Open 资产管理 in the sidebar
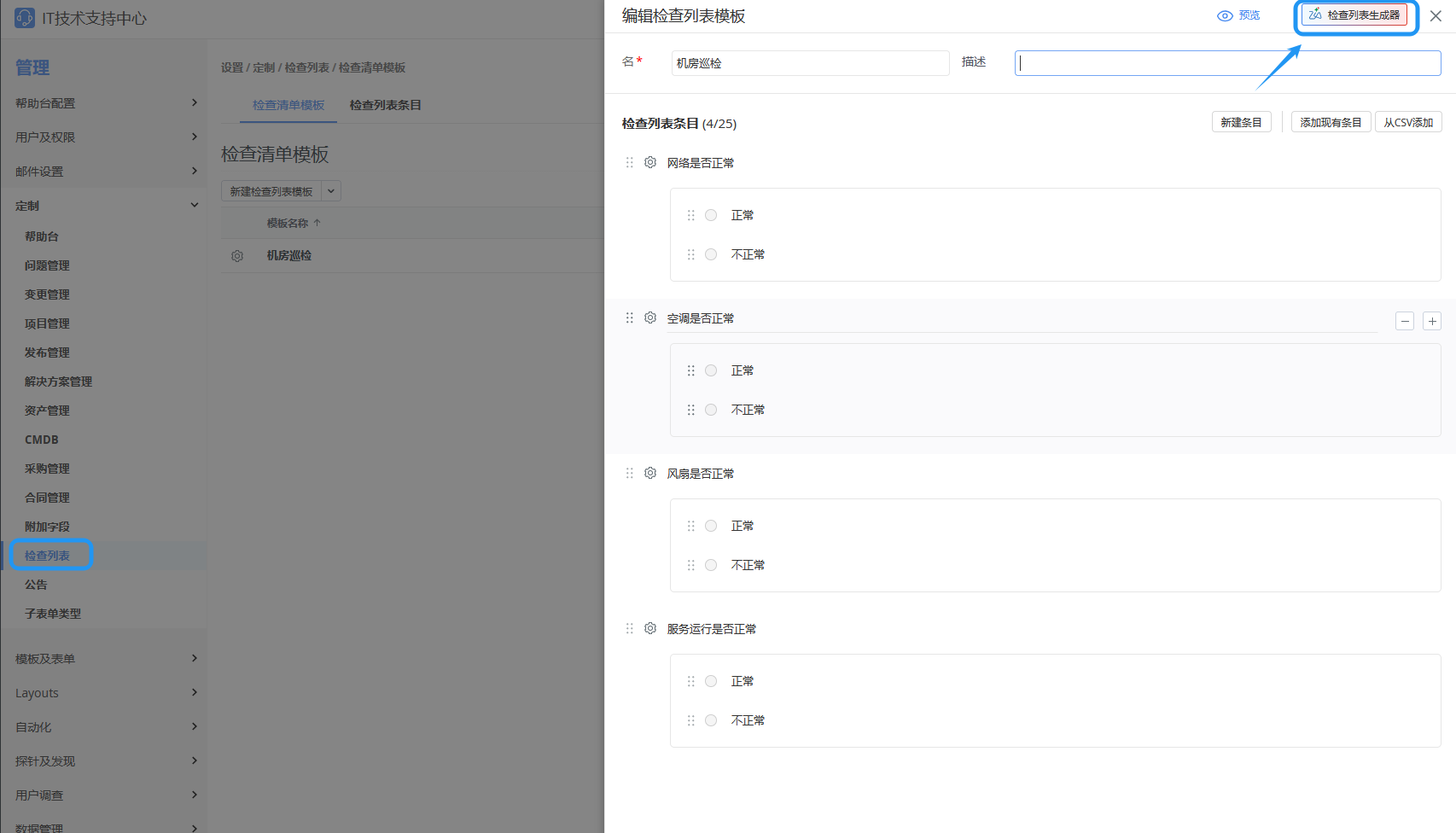 (47, 411)
